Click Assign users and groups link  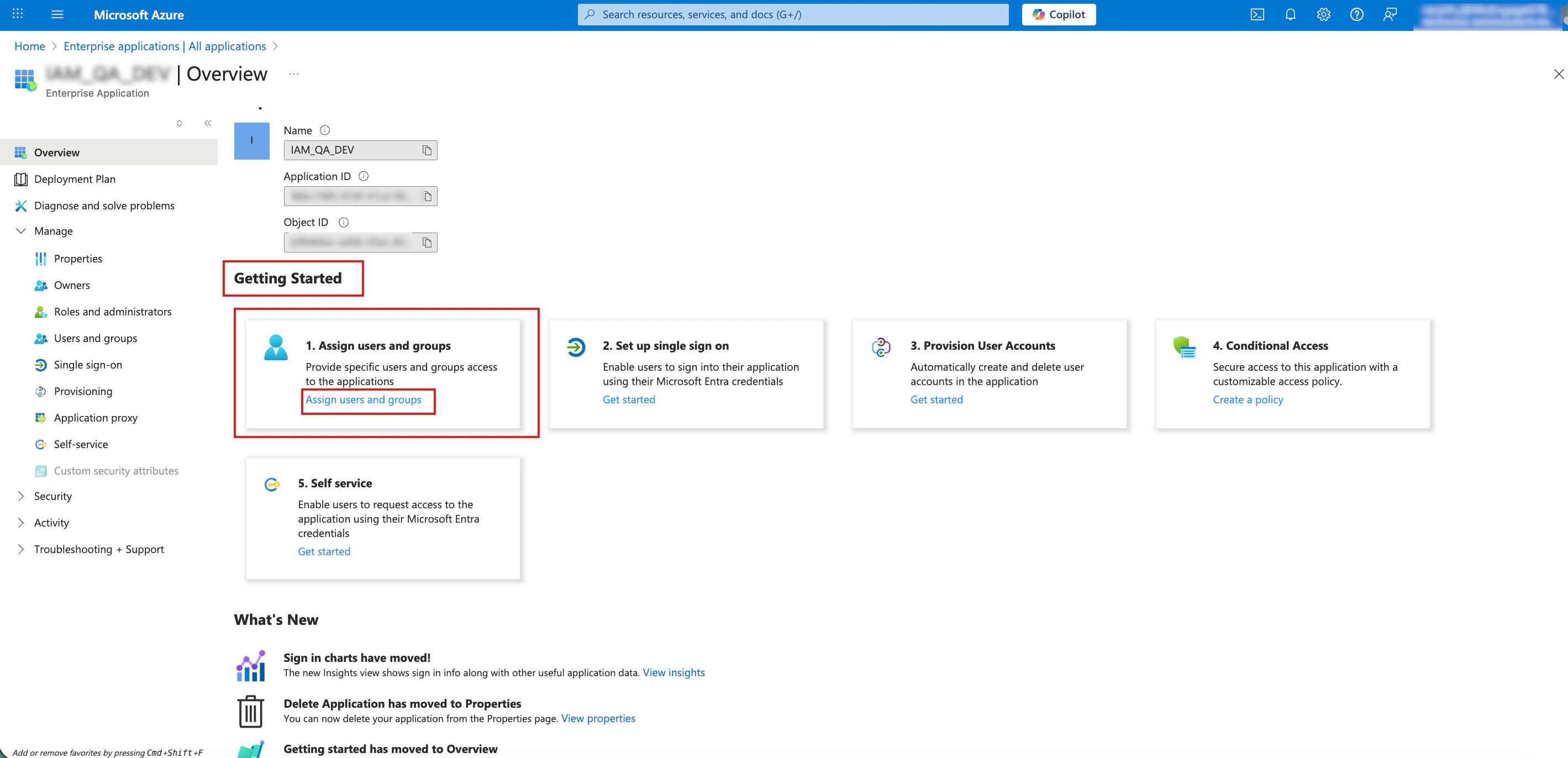click(x=363, y=399)
